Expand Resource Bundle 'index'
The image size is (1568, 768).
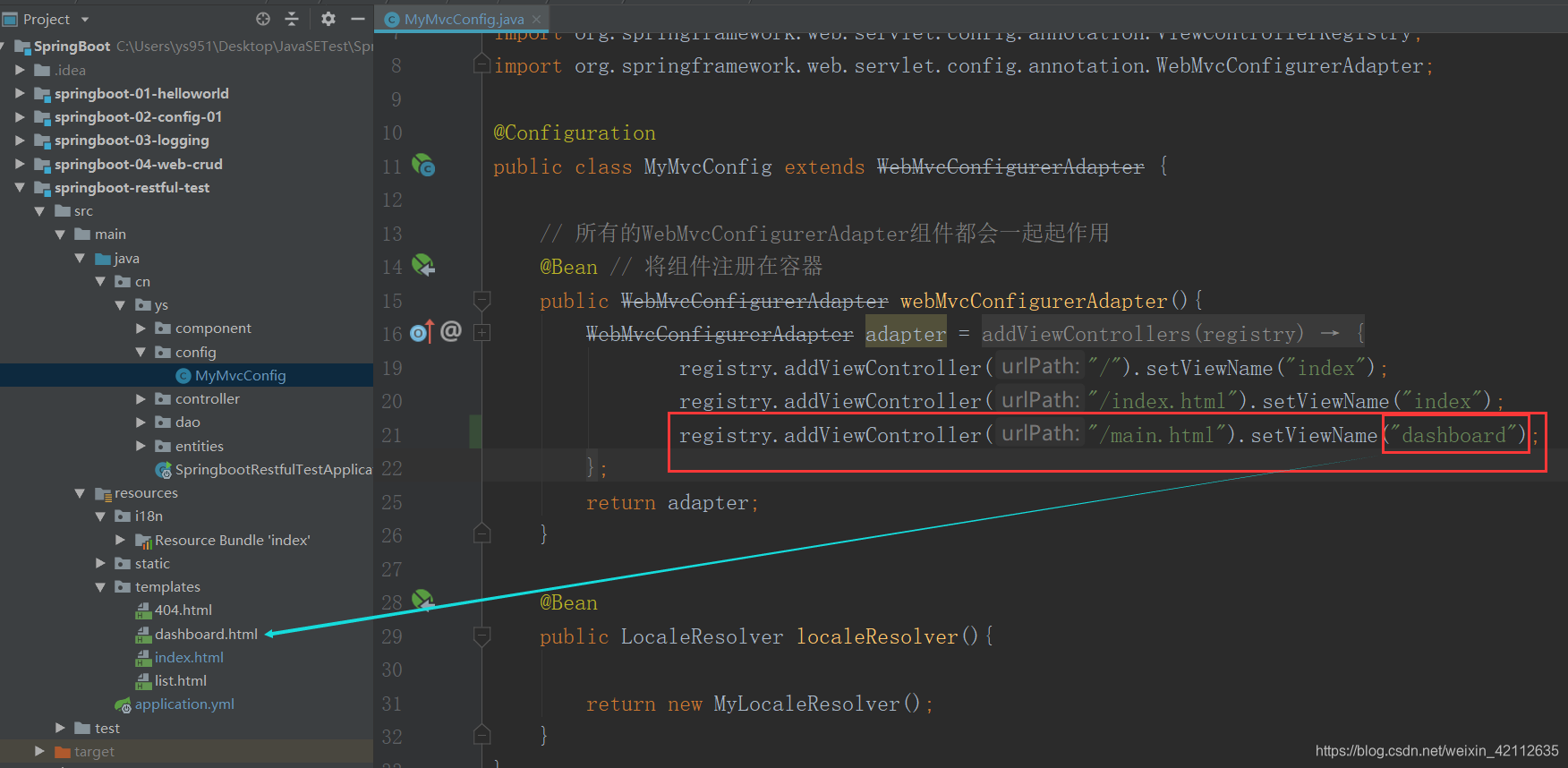(x=120, y=540)
